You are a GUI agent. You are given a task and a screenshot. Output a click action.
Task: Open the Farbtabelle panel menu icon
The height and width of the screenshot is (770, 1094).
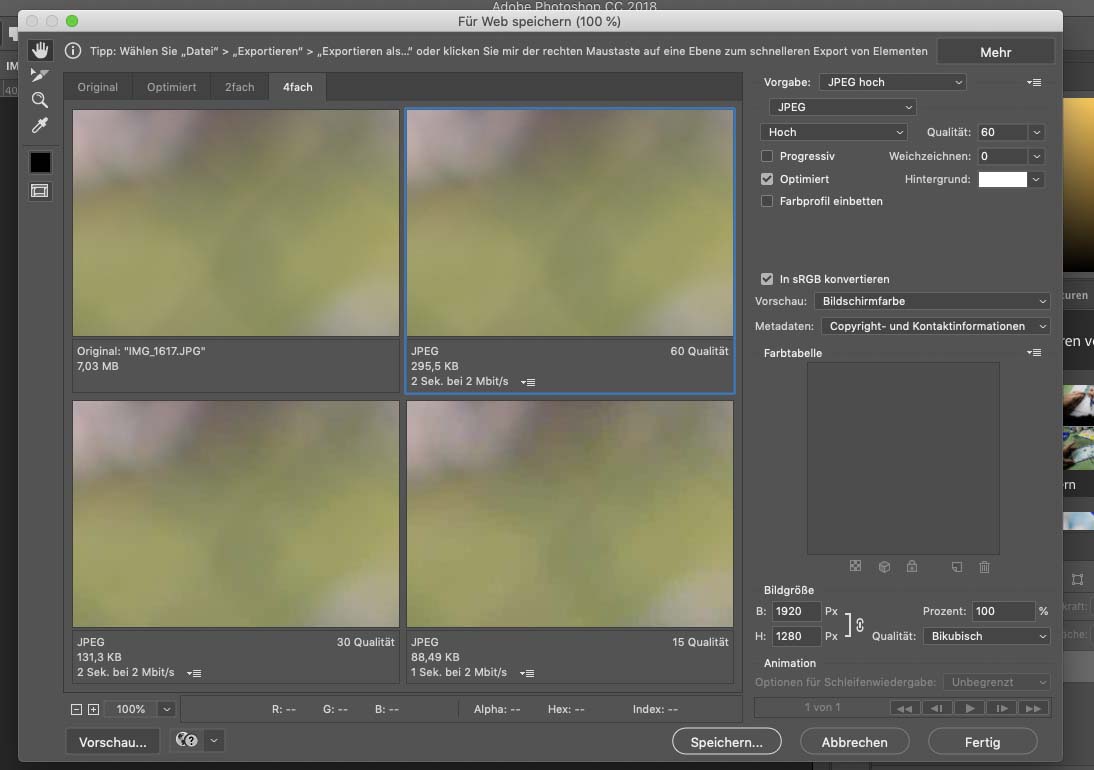(x=1034, y=353)
